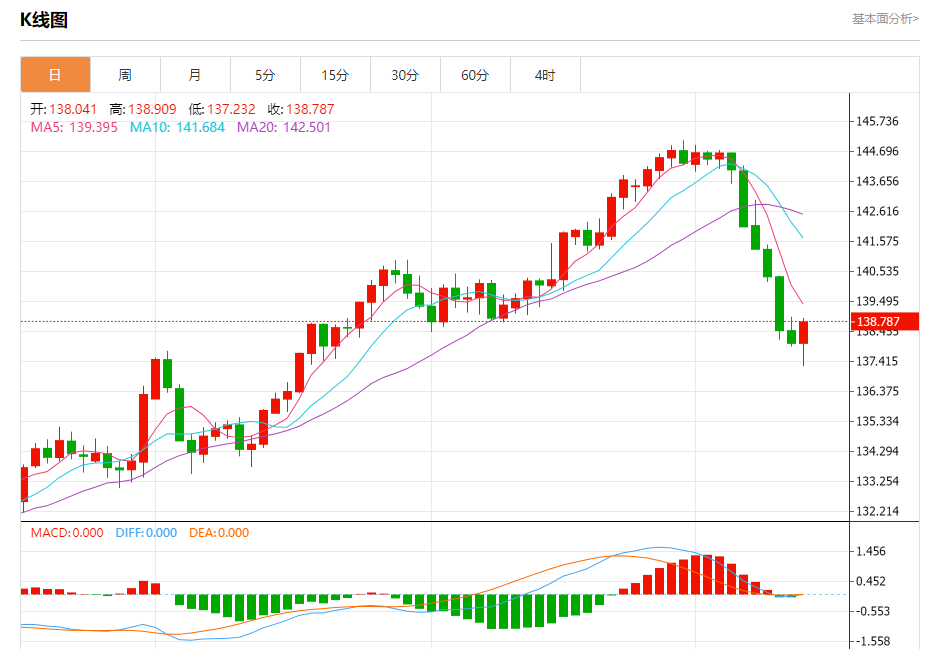Click the 143.656 price axis label
932x649 pixels.
(877, 181)
